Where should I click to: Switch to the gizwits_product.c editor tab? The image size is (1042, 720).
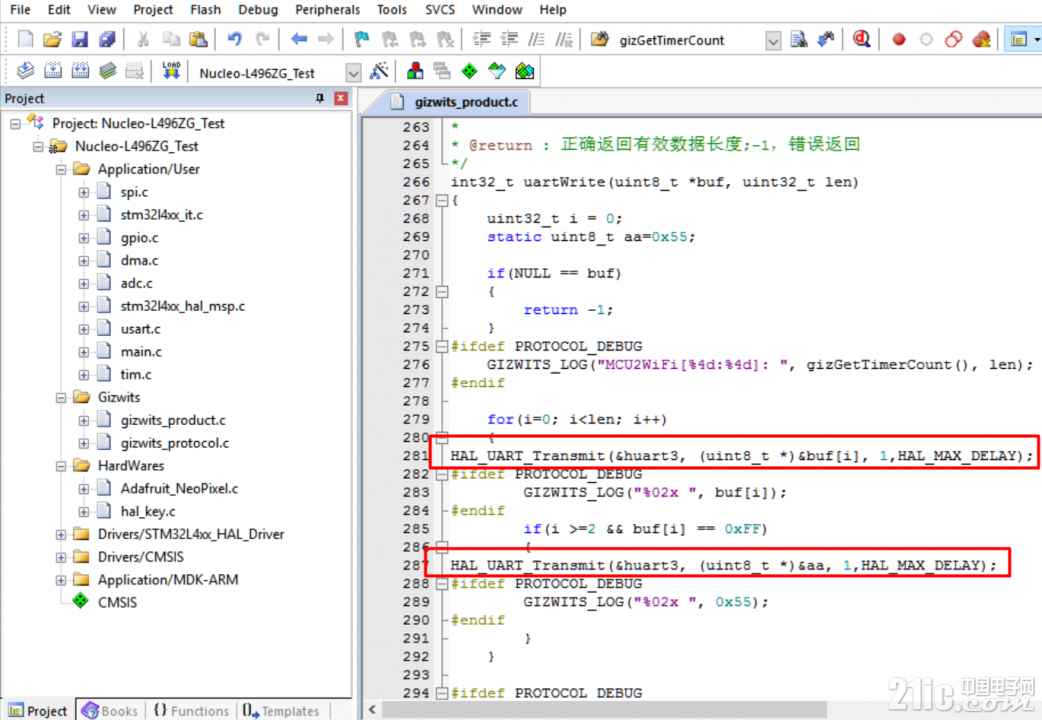(x=454, y=102)
